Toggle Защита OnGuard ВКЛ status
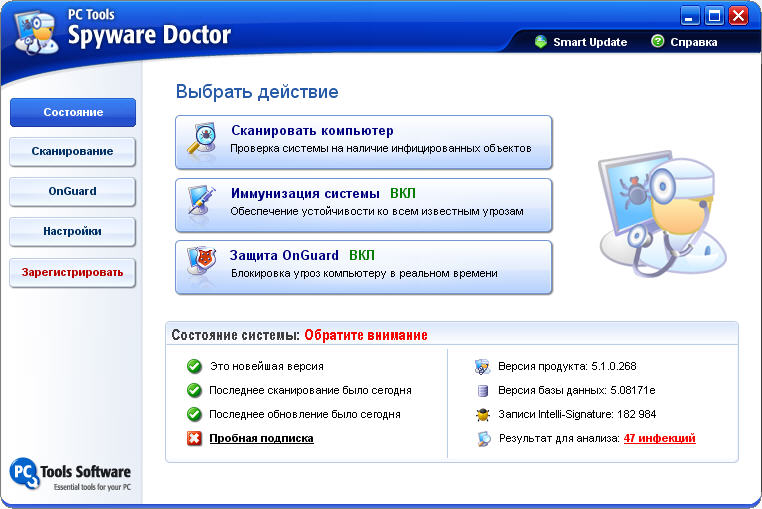 [x=362, y=255]
